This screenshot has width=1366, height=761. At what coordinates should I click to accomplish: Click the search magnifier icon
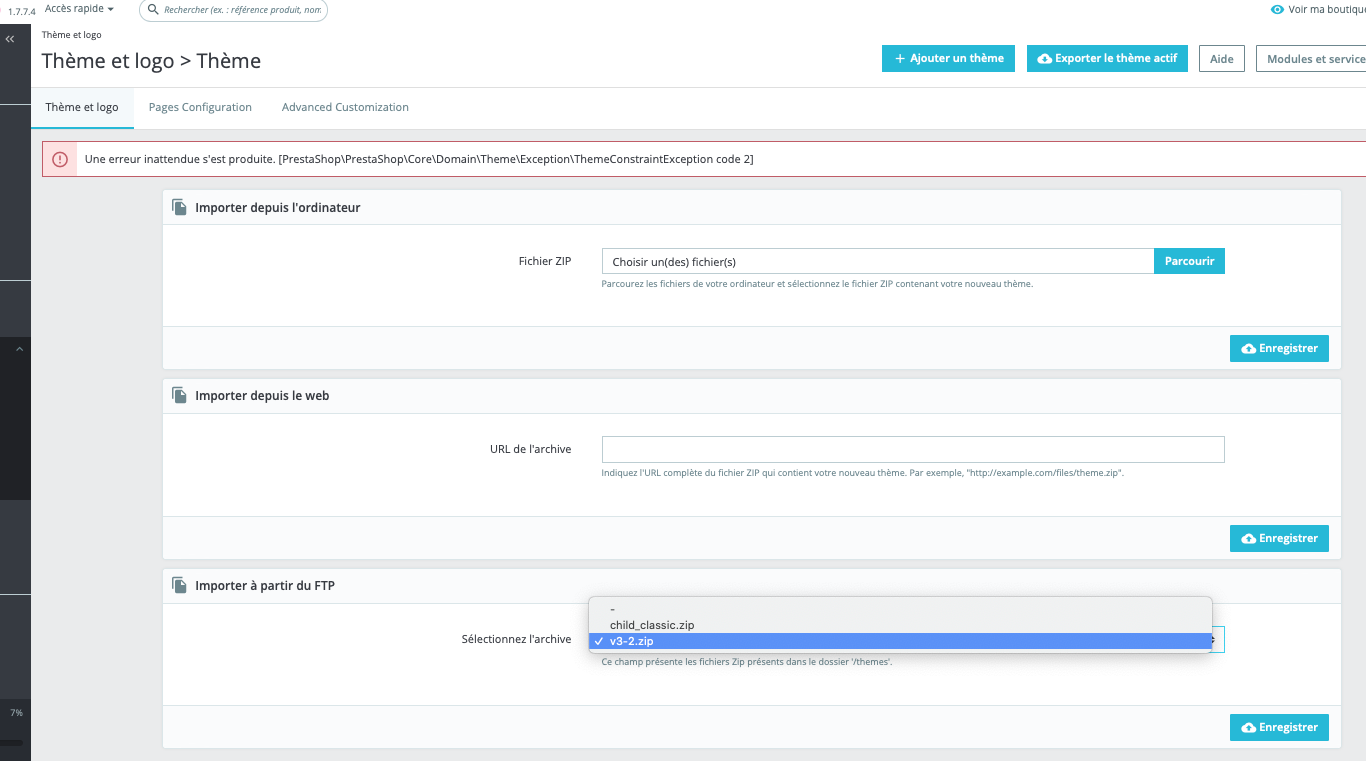click(x=153, y=10)
